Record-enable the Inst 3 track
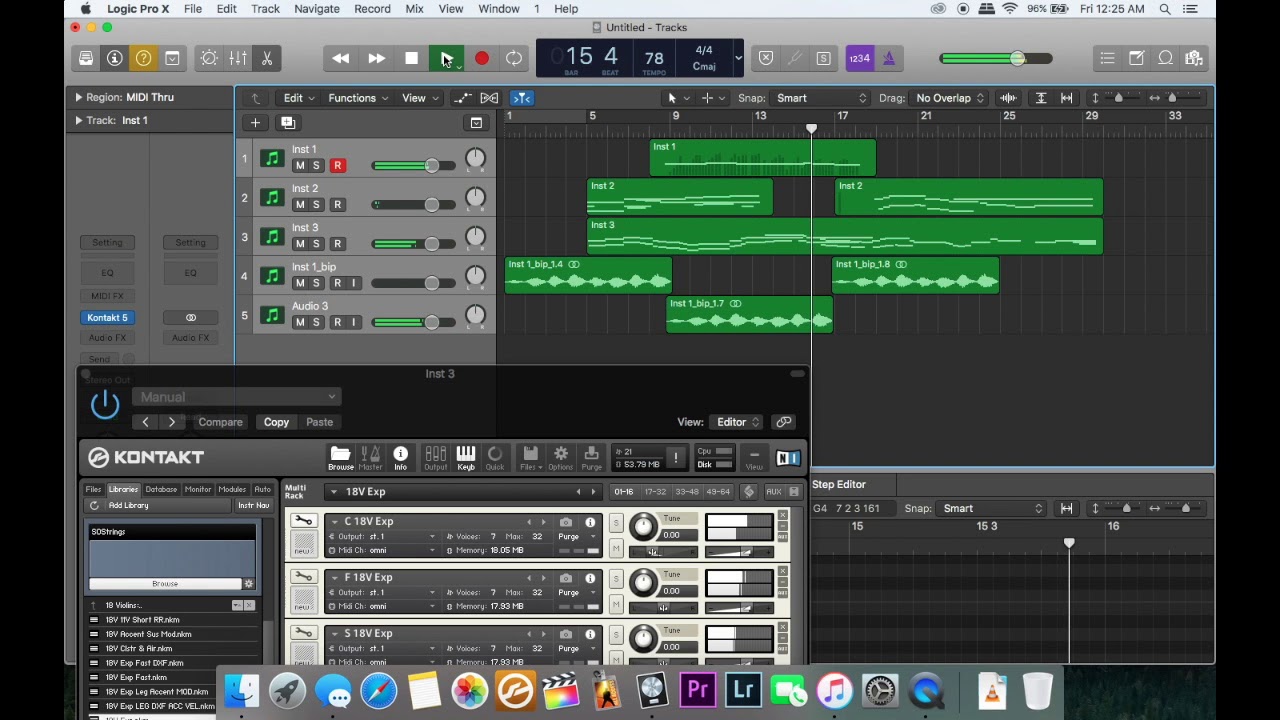 click(x=337, y=244)
